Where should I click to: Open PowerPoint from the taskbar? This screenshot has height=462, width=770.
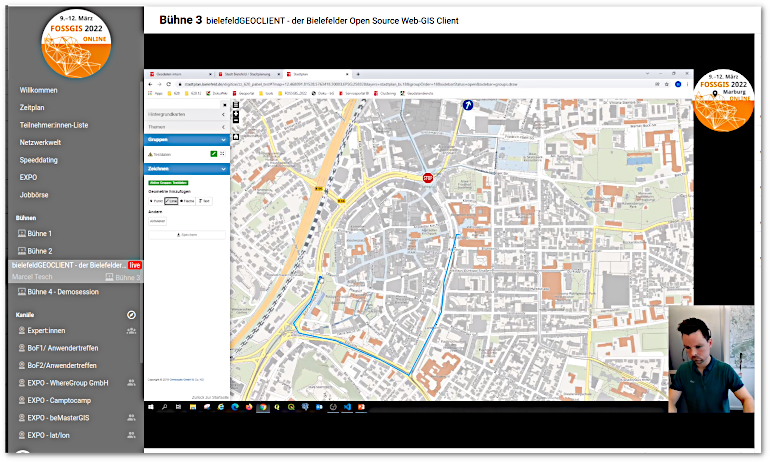coord(361,407)
